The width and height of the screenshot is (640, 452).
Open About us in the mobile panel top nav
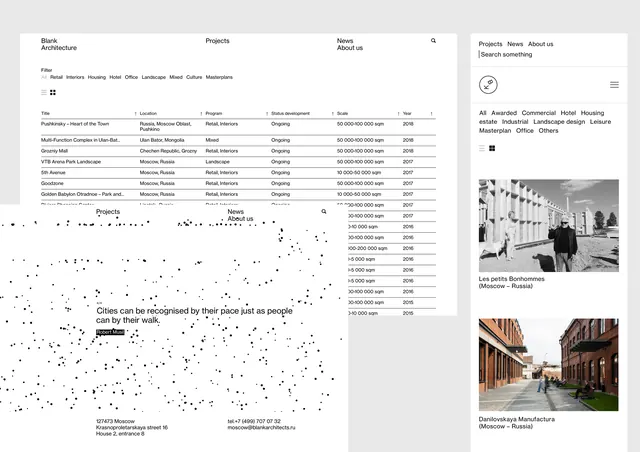(x=540, y=44)
